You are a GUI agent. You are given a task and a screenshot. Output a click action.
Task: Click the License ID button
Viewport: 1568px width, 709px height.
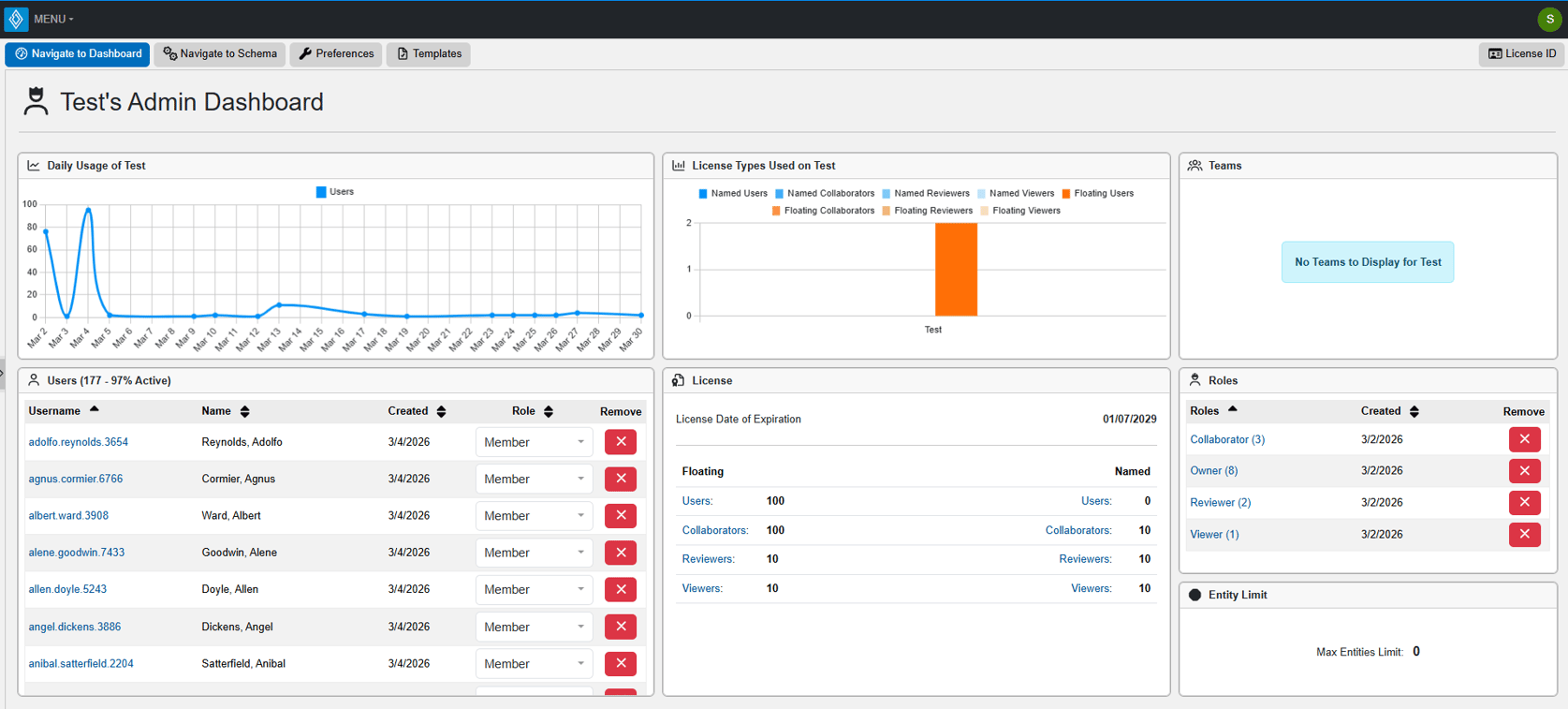point(1522,54)
